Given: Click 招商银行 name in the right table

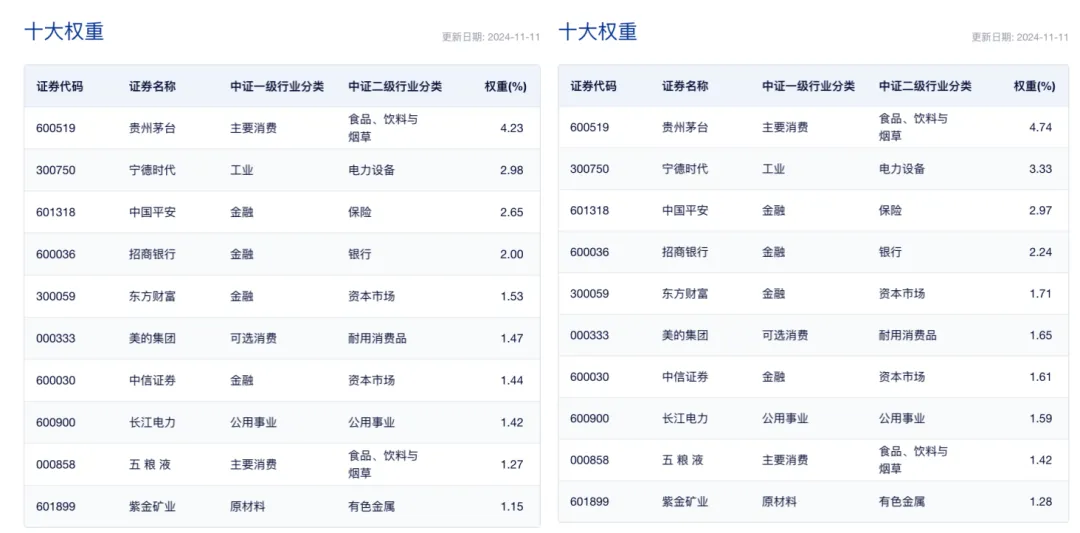Looking at the screenshot, I should point(685,252).
